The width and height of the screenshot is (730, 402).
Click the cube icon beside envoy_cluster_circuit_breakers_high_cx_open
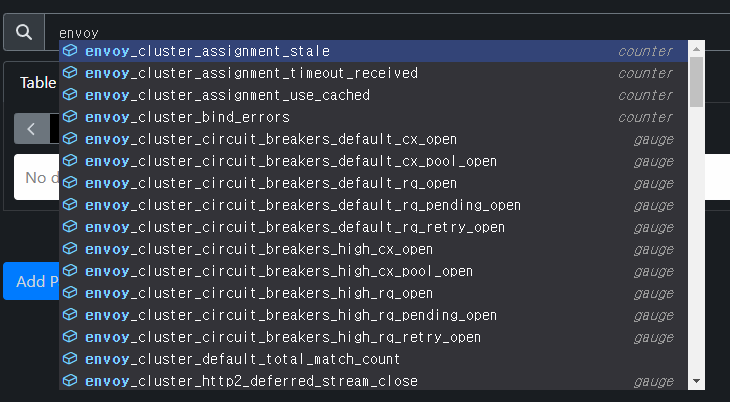[70, 249]
